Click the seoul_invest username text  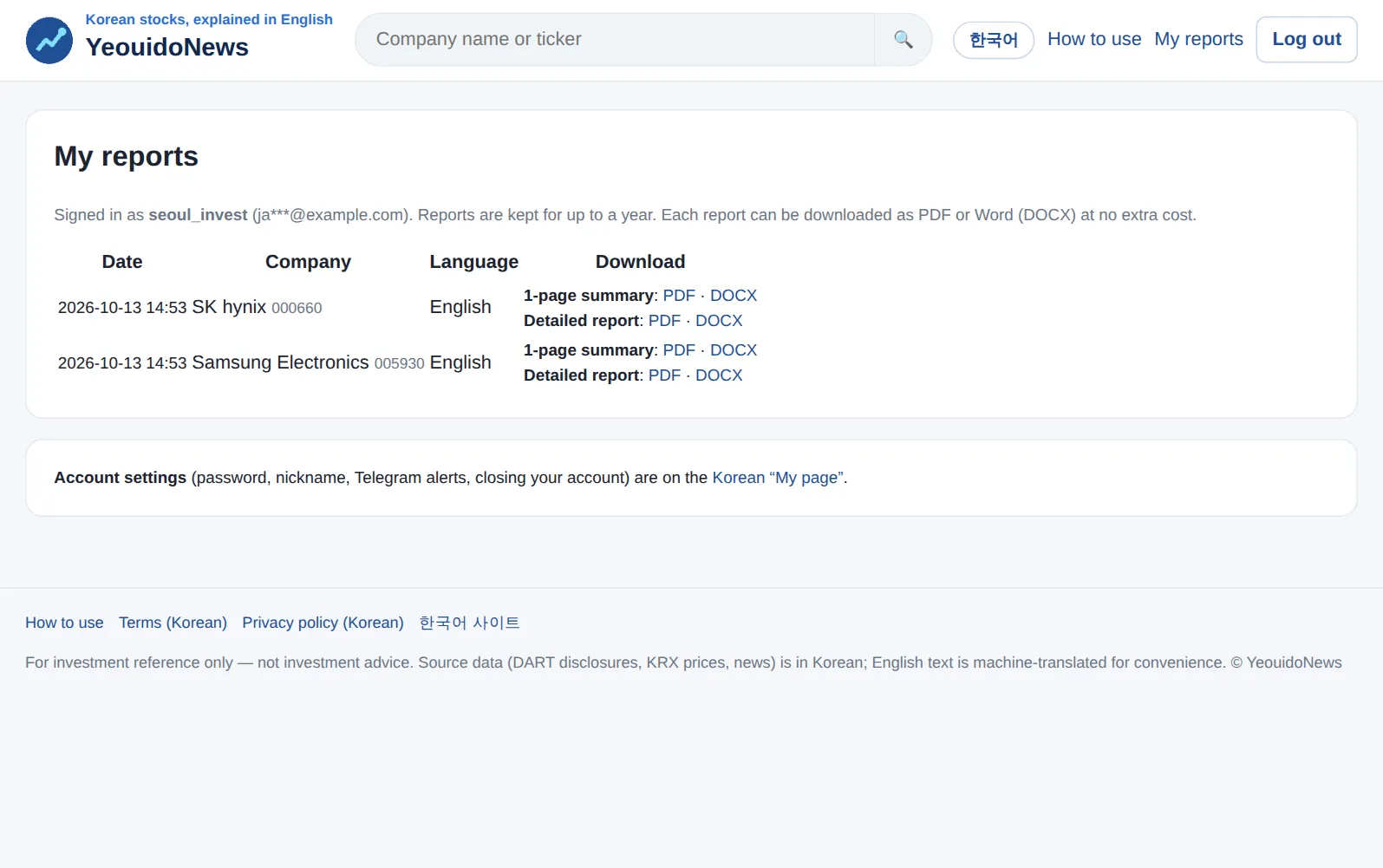(198, 215)
